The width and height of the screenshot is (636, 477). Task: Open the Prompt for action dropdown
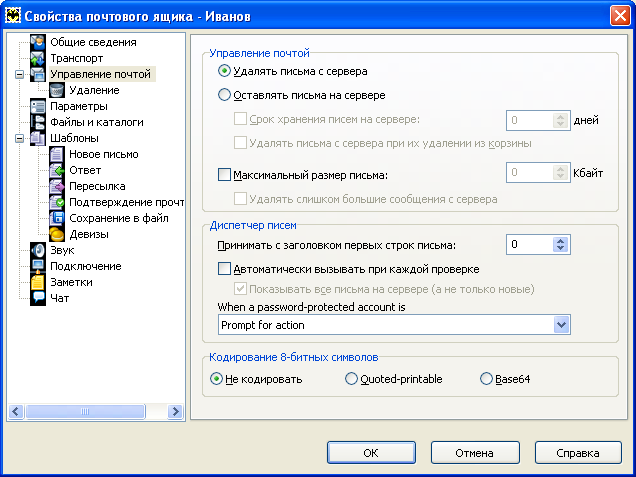click(x=561, y=324)
